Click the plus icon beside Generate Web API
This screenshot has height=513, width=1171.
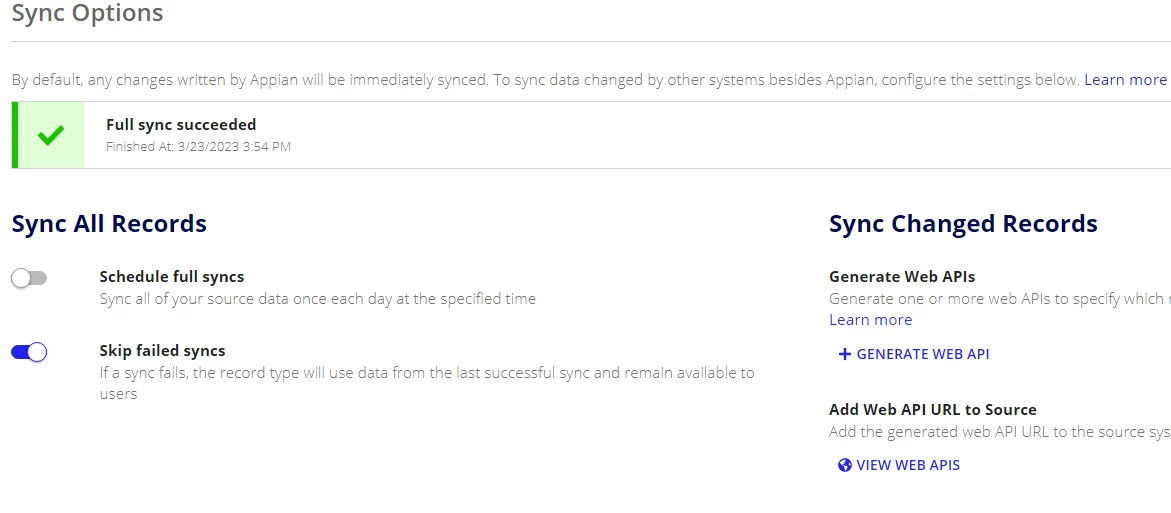845,354
